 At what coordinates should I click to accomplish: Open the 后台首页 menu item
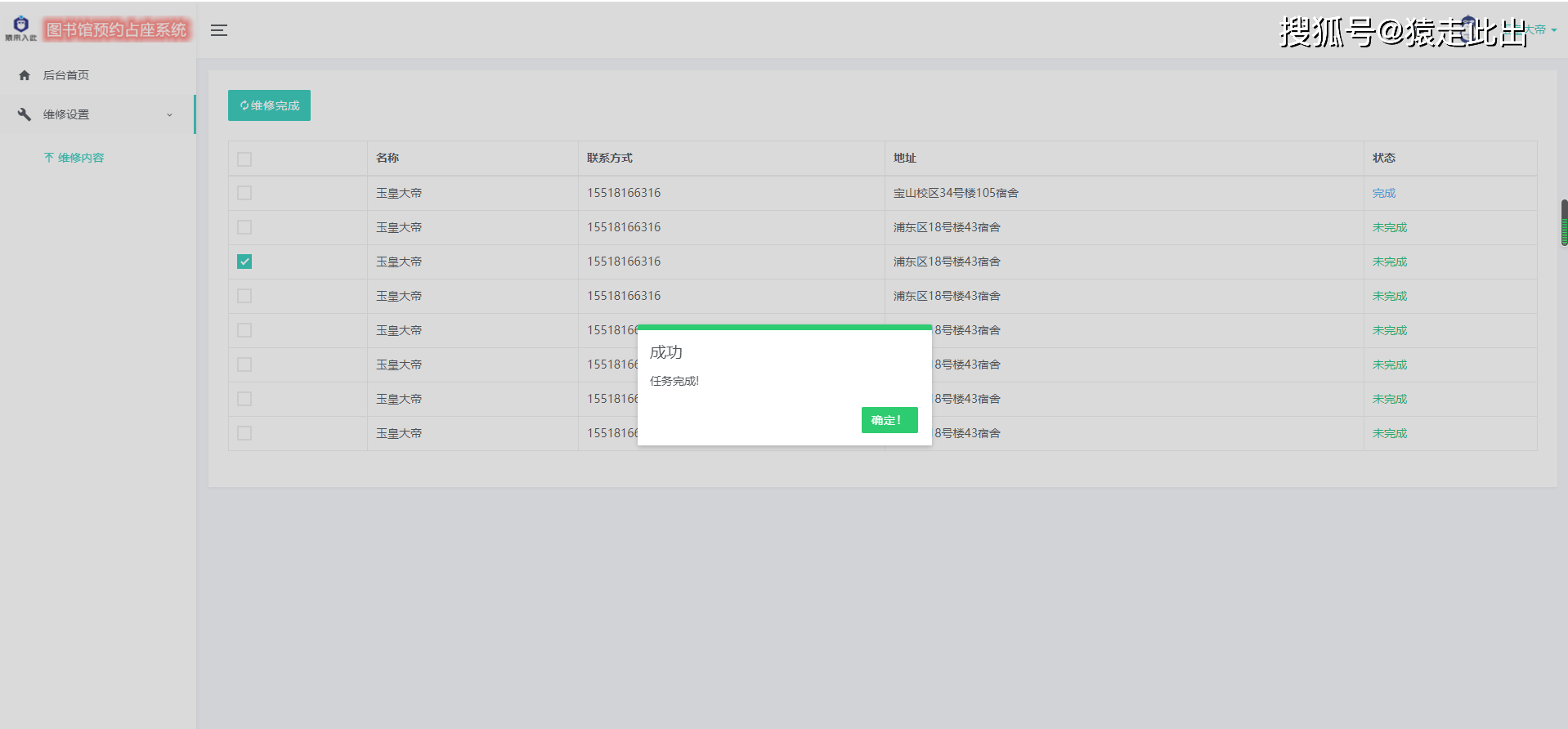click(x=97, y=75)
